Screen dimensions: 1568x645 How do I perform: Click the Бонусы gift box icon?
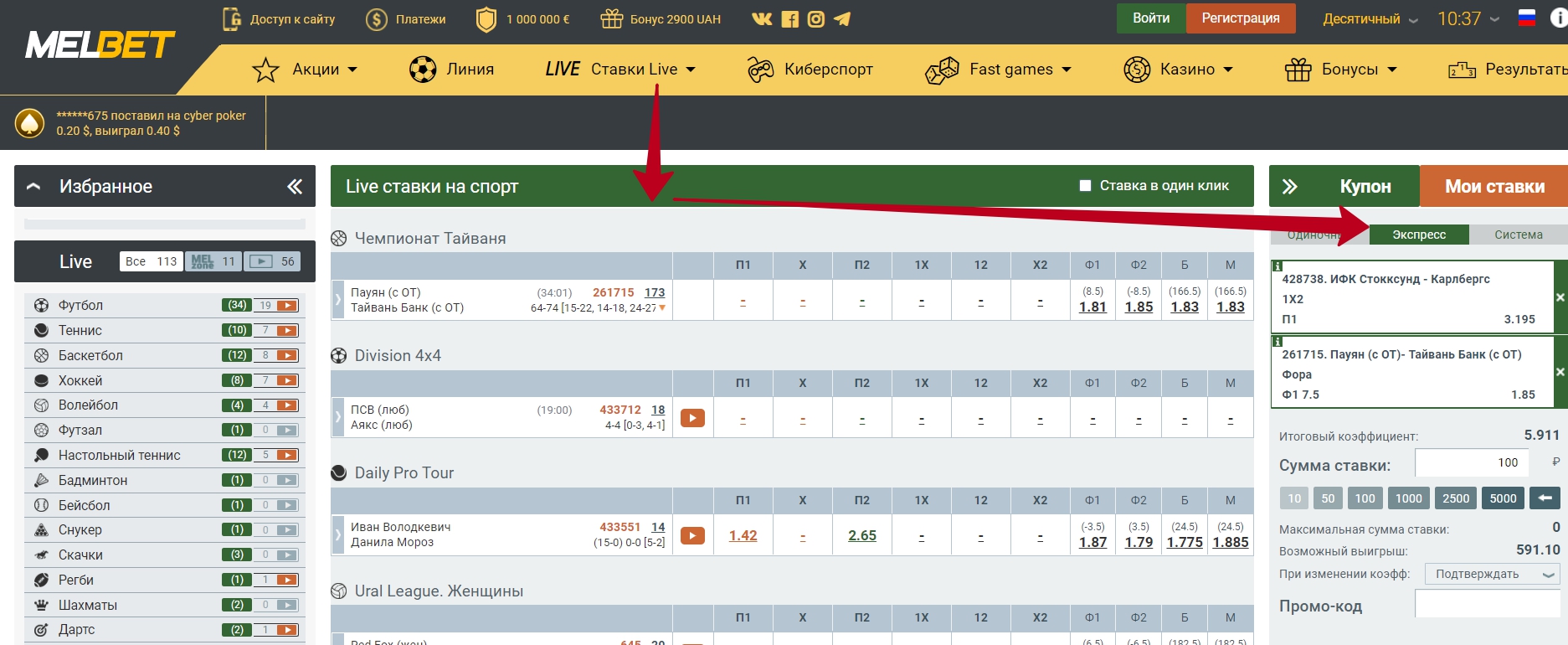(1298, 70)
